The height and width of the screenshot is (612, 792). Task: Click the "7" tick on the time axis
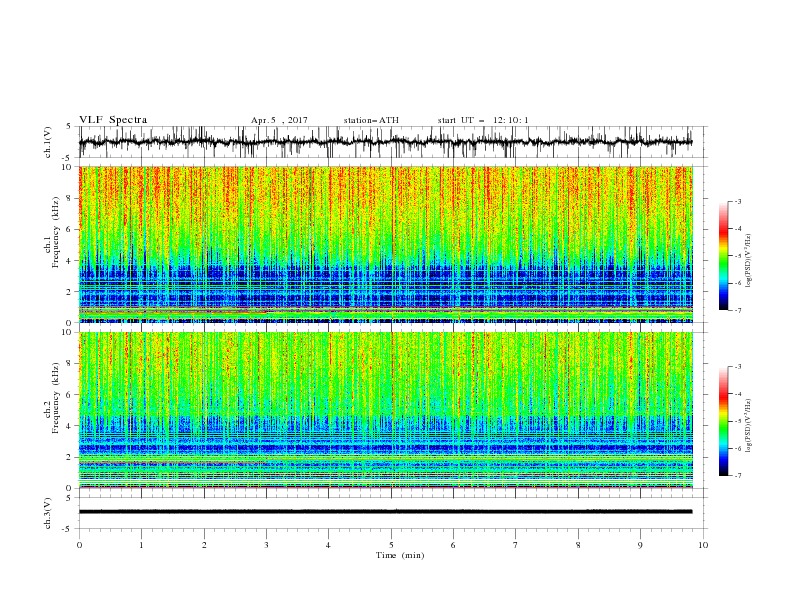point(516,545)
